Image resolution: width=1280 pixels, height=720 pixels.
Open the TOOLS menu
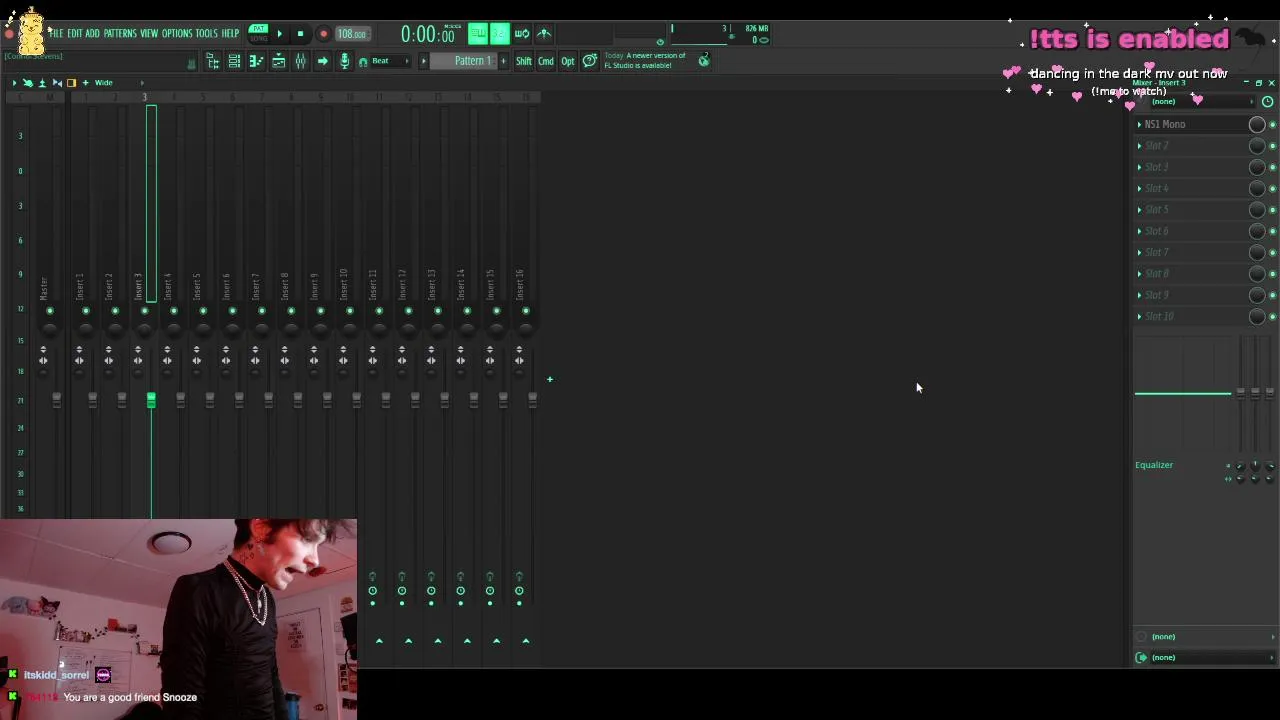pos(206,34)
